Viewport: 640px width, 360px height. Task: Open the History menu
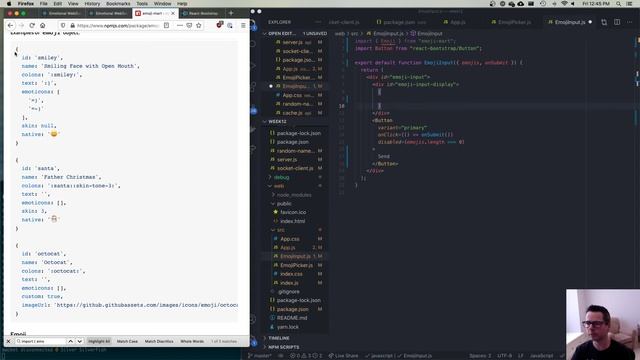[92, 4]
